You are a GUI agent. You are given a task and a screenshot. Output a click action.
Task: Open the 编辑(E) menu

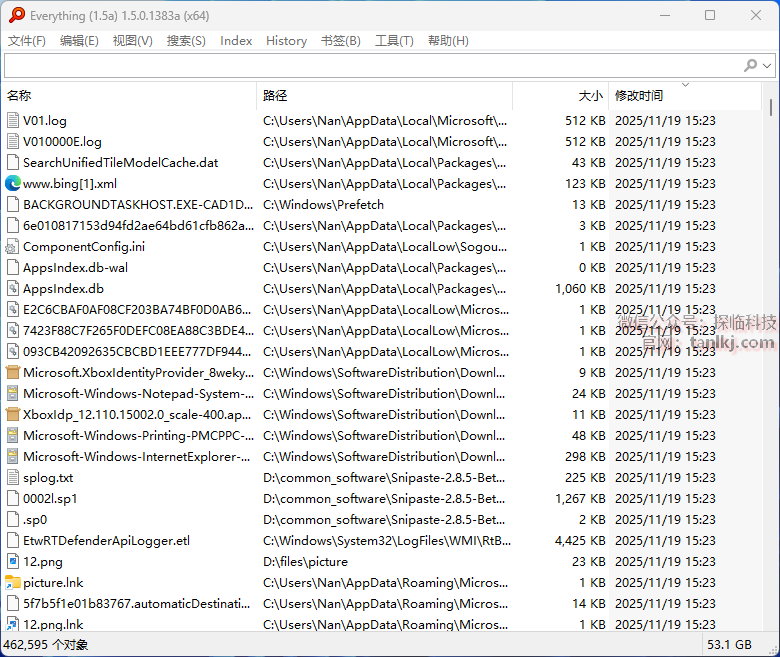79,41
